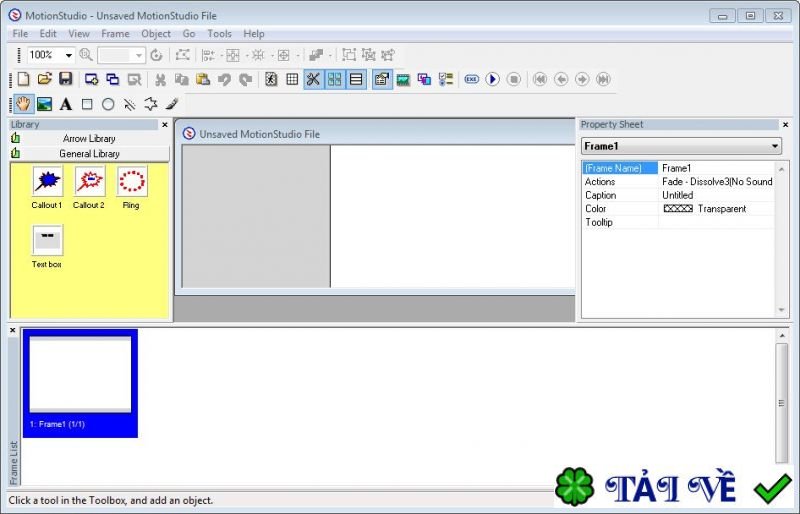Expand the Arrow Library section

(89, 138)
